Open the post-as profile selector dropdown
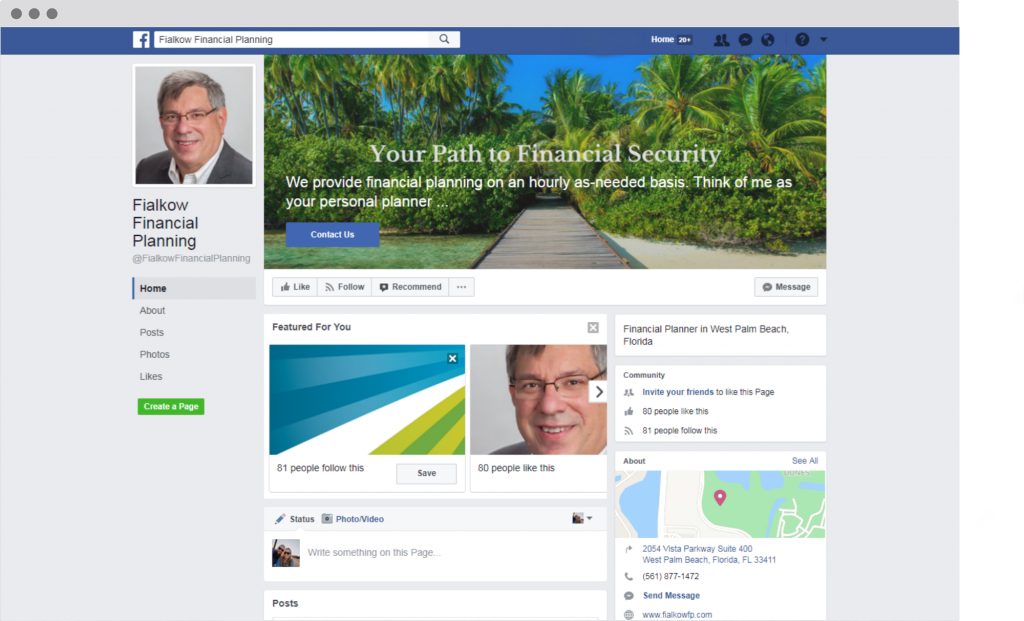This screenshot has height=621, width=1024. pos(582,518)
